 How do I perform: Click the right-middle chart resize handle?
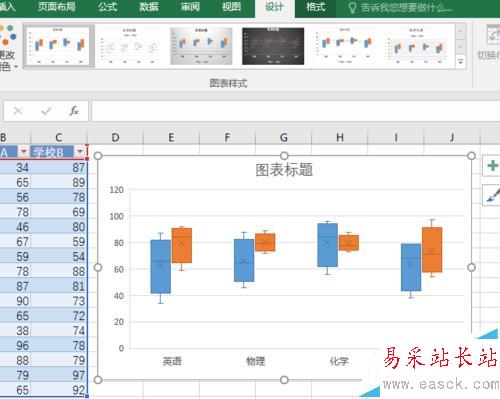(471, 267)
